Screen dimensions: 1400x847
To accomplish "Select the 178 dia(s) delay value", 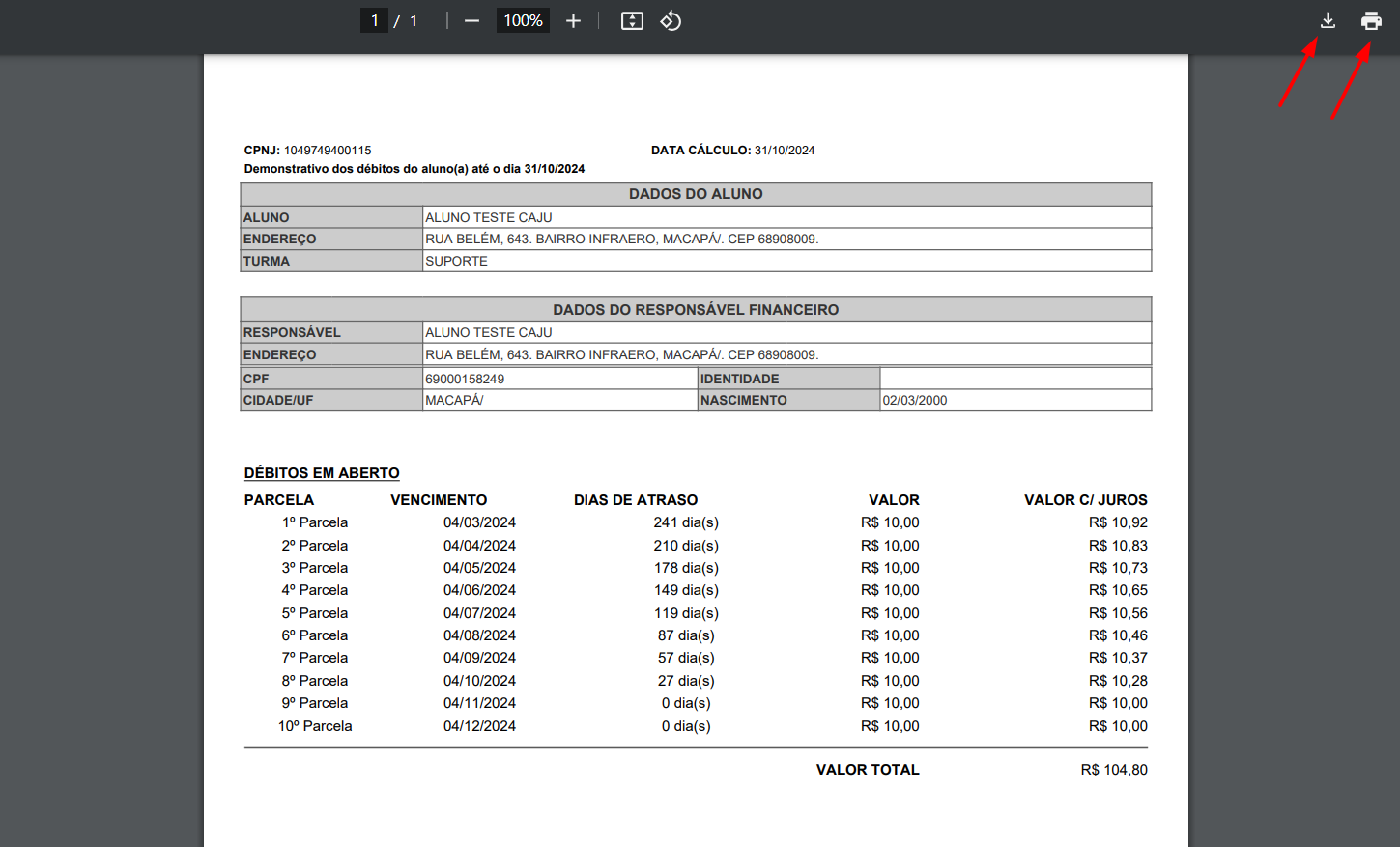I will [x=686, y=568].
